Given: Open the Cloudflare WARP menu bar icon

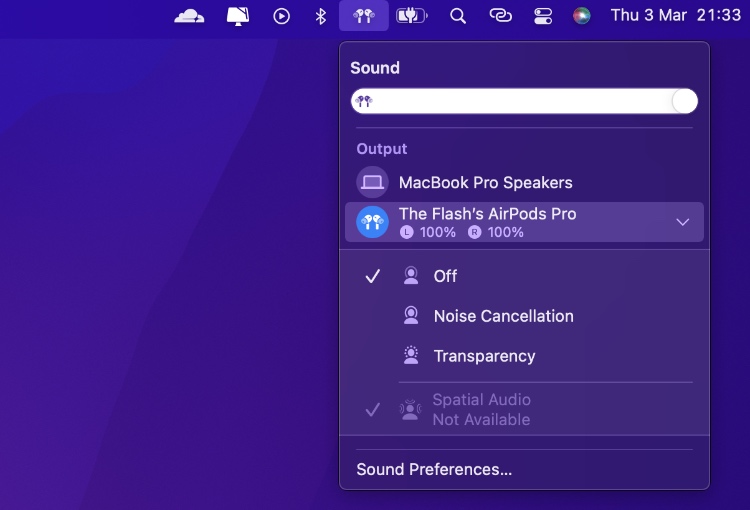Looking at the screenshot, I should pos(189,16).
